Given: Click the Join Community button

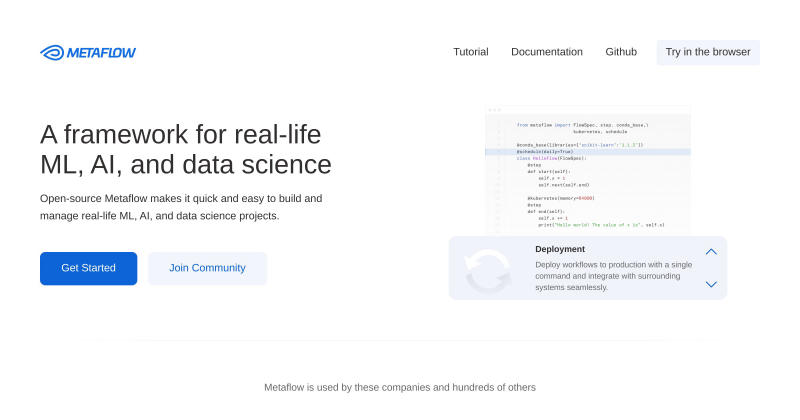Looking at the screenshot, I should click(207, 268).
